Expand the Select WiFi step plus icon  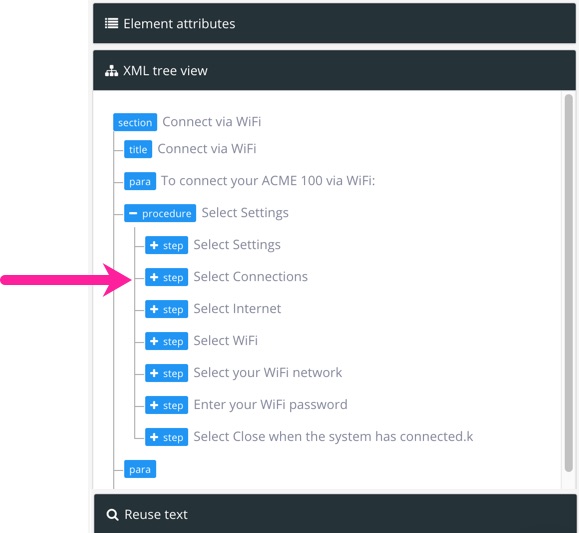point(154,341)
